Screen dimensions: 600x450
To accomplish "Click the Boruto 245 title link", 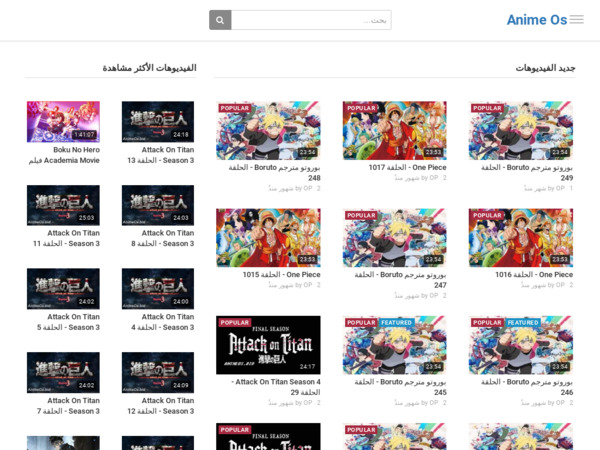I will 401,387.
